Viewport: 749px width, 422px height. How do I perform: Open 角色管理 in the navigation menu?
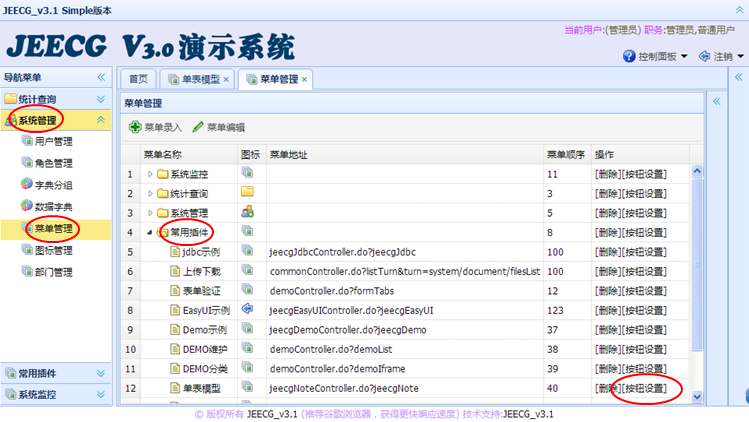[54, 163]
